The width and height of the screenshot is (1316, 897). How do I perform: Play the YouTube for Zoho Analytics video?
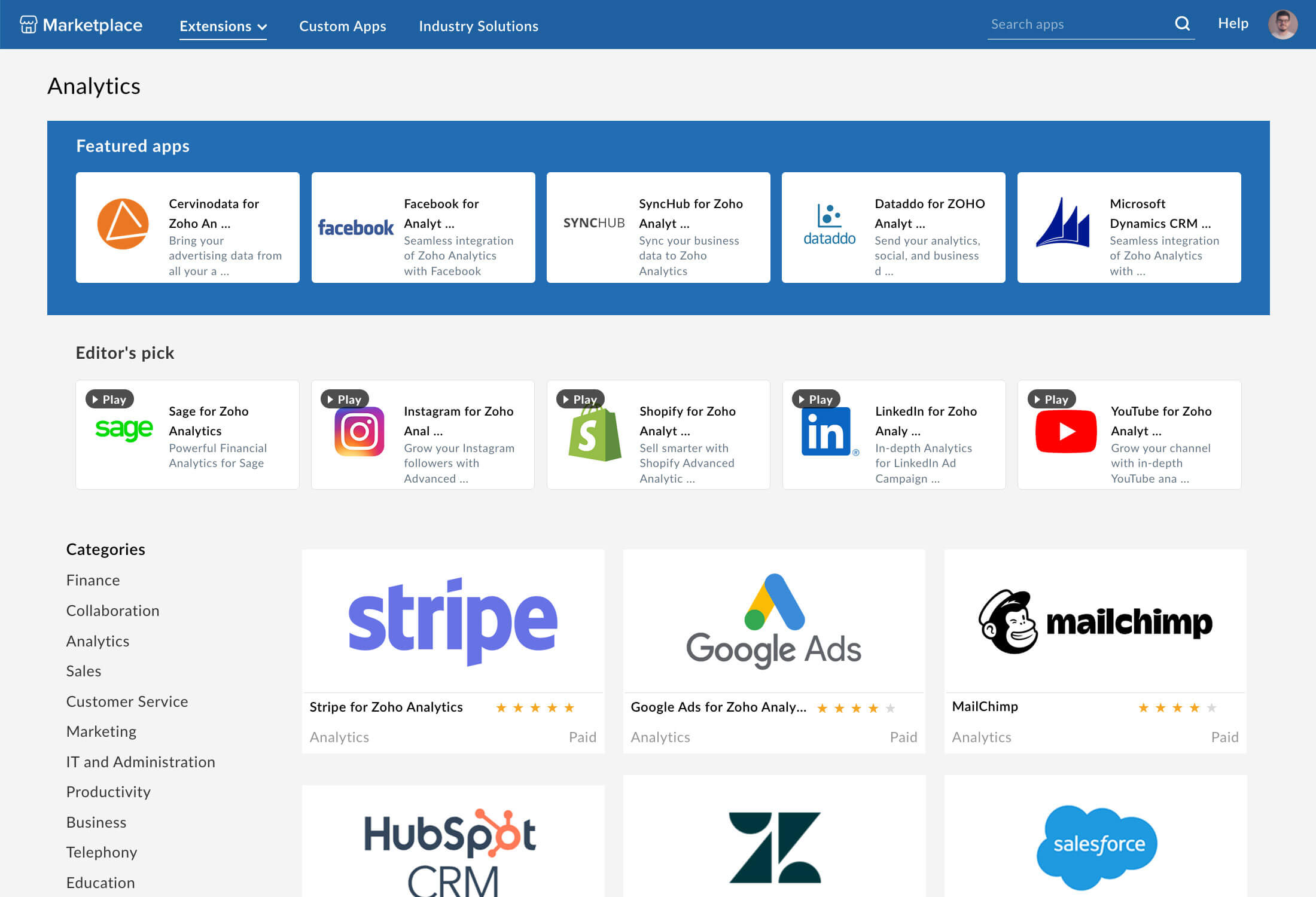coord(1050,399)
